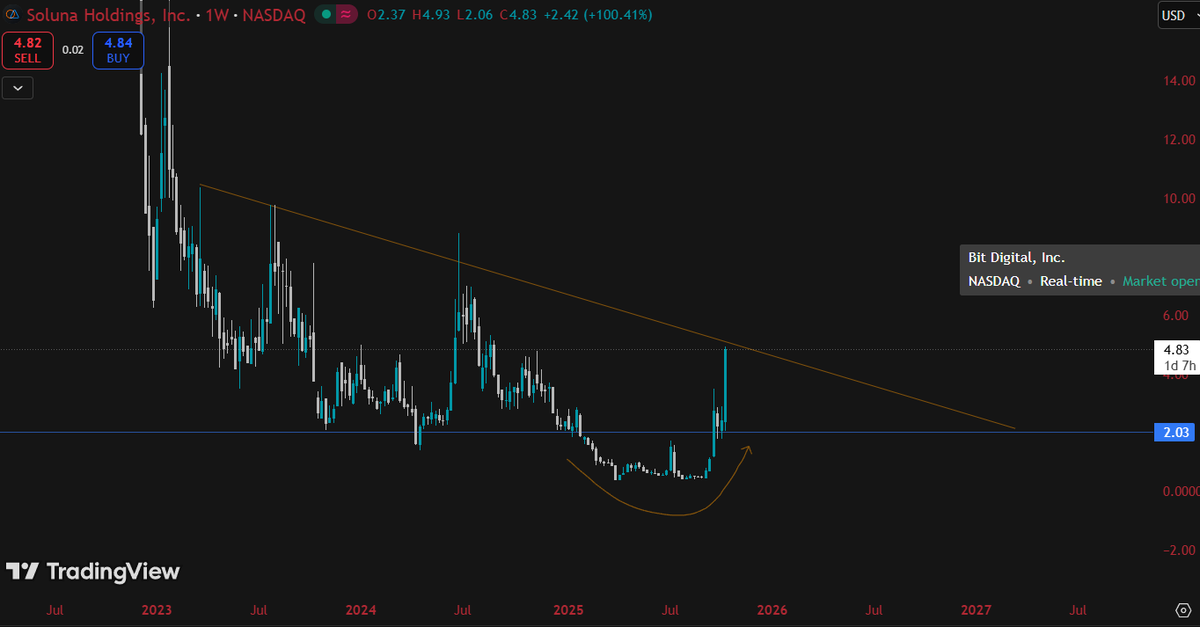Click the pink approximate-data indicator icon

(346, 15)
